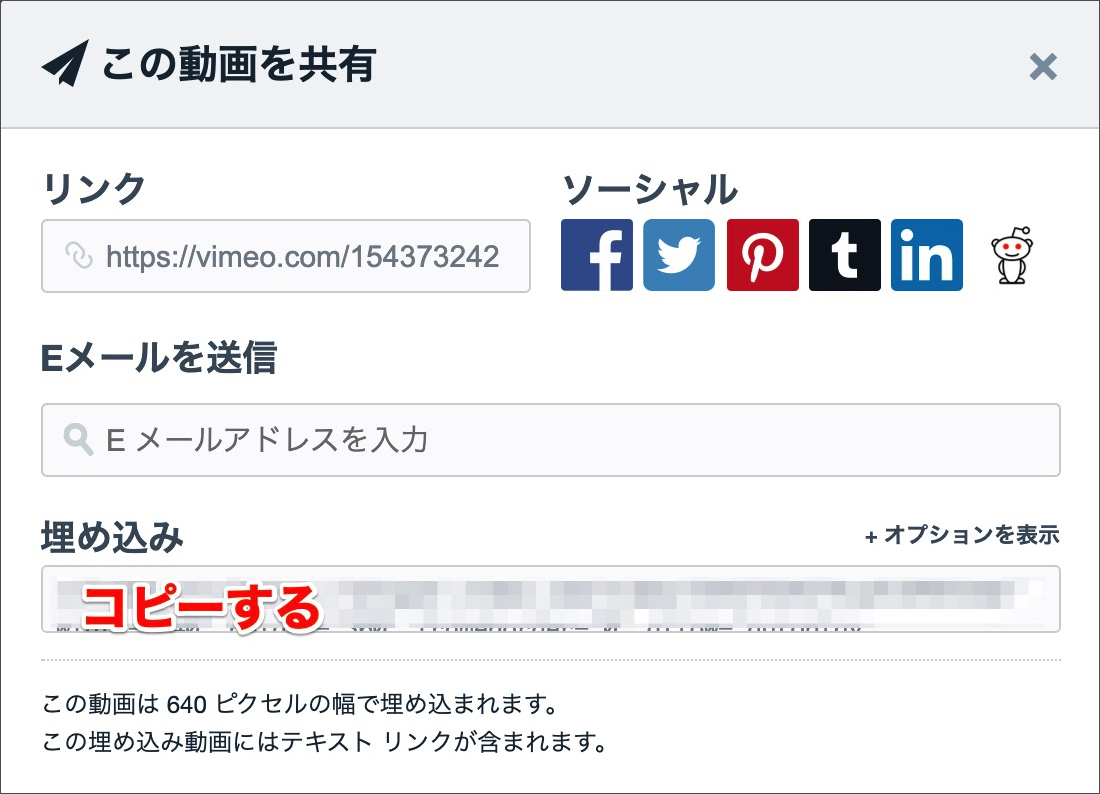Post the video to Tumblr
Screen dimensions: 1100x794
(845, 255)
